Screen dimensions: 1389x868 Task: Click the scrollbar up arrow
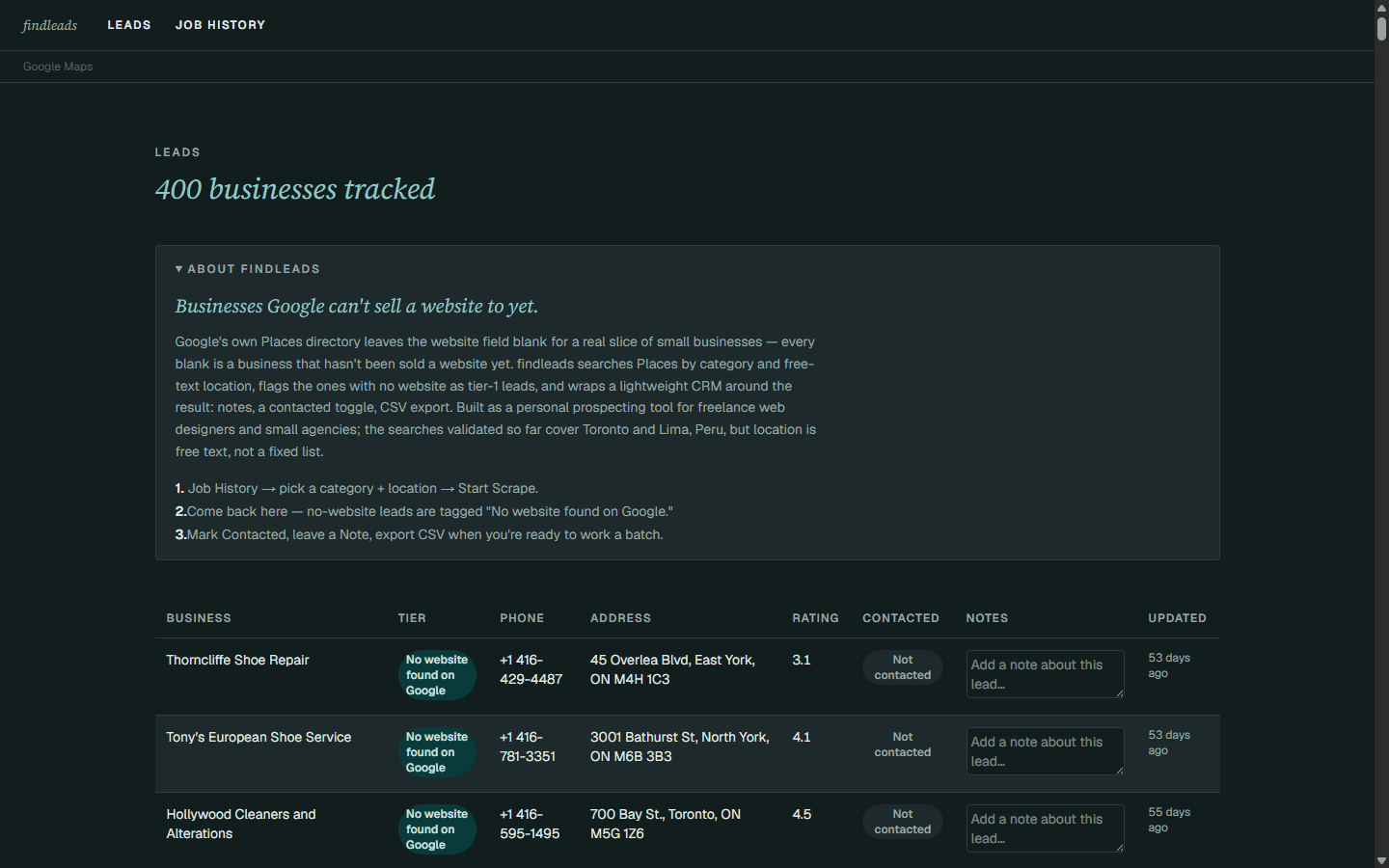point(1381,7)
